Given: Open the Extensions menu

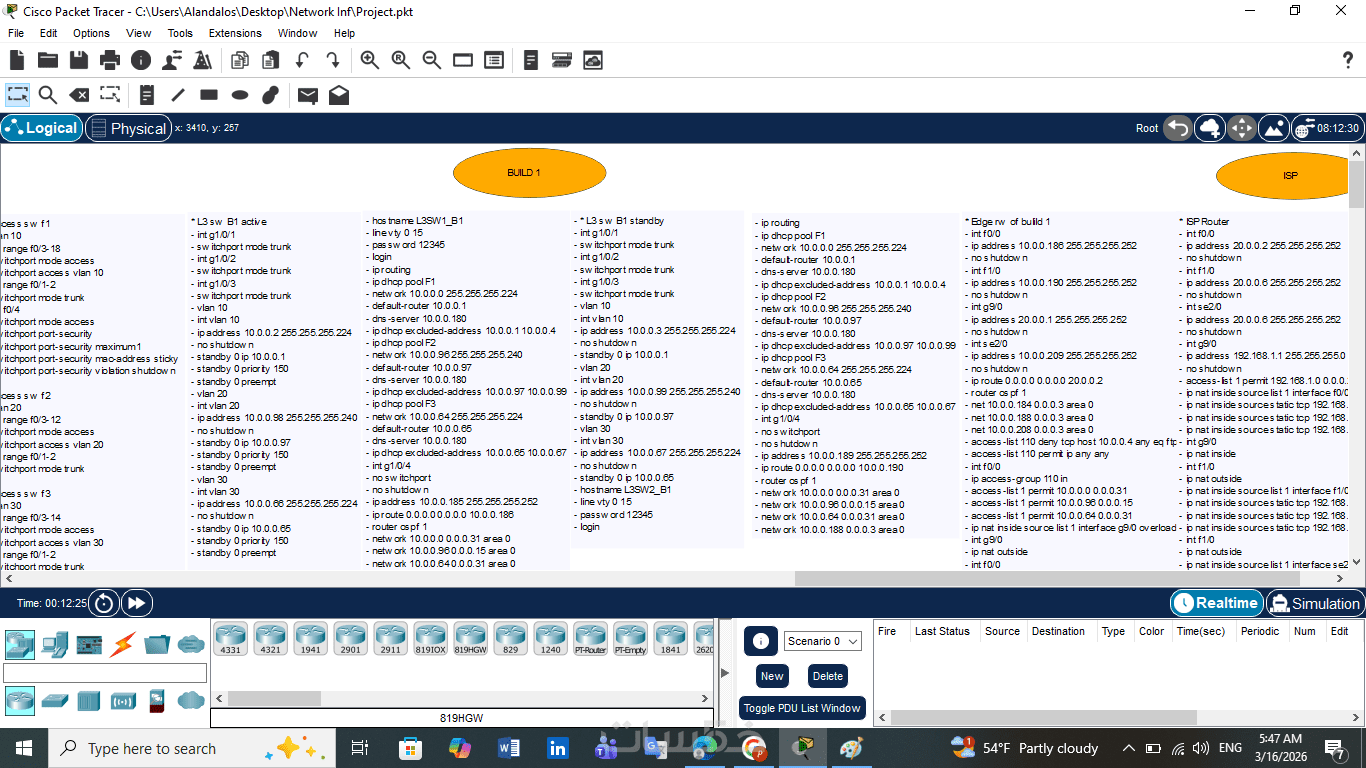Looking at the screenshot, I should pyautogui.click(x=235, y=33).
